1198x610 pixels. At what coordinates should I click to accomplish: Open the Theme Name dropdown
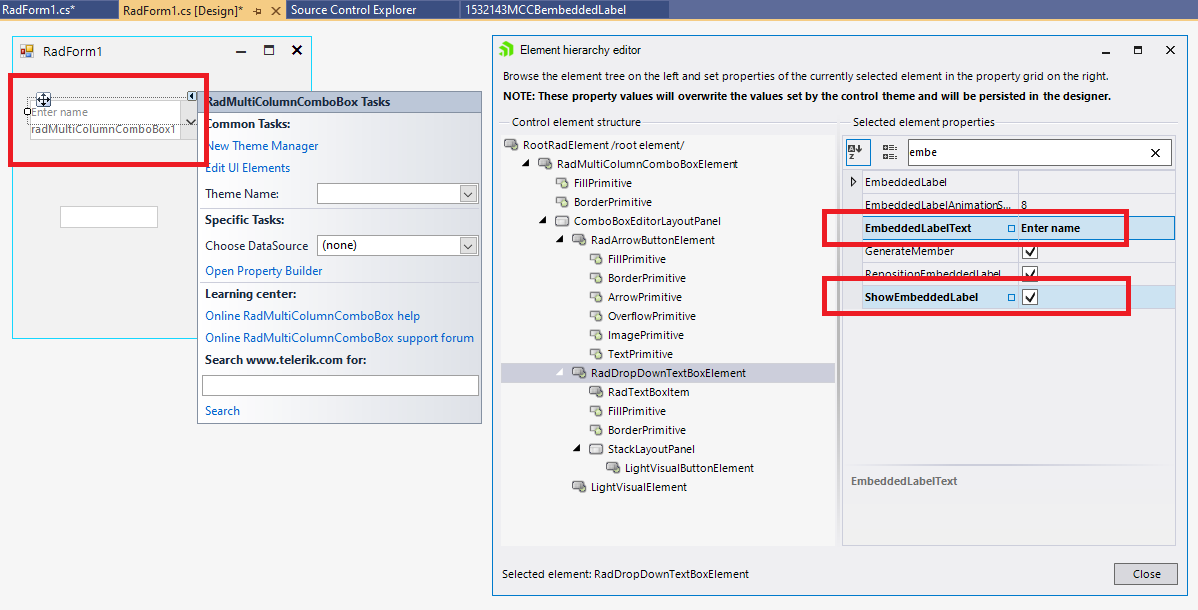coord(469,194)
